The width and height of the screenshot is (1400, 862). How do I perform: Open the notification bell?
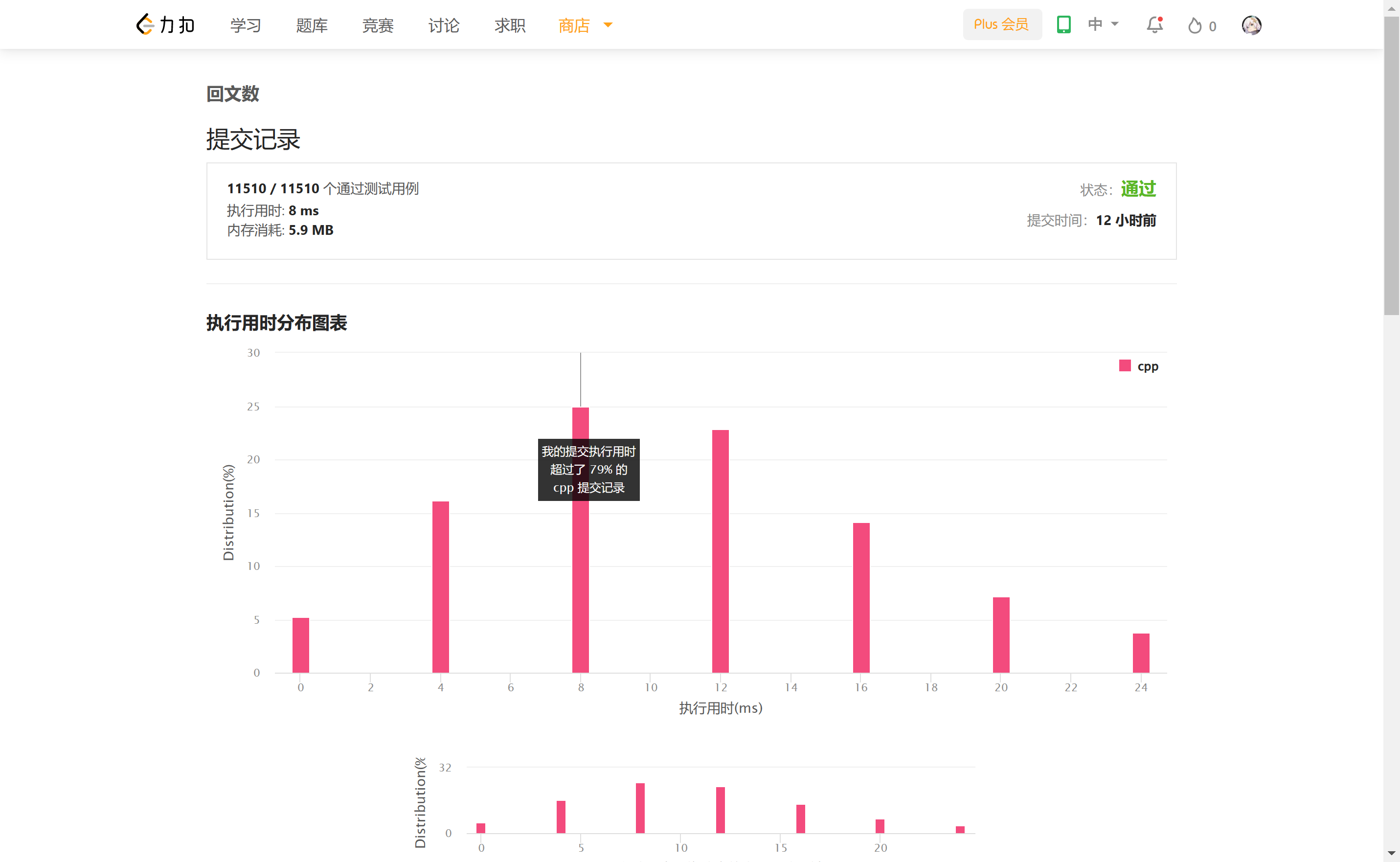(x=1154, y=25)
